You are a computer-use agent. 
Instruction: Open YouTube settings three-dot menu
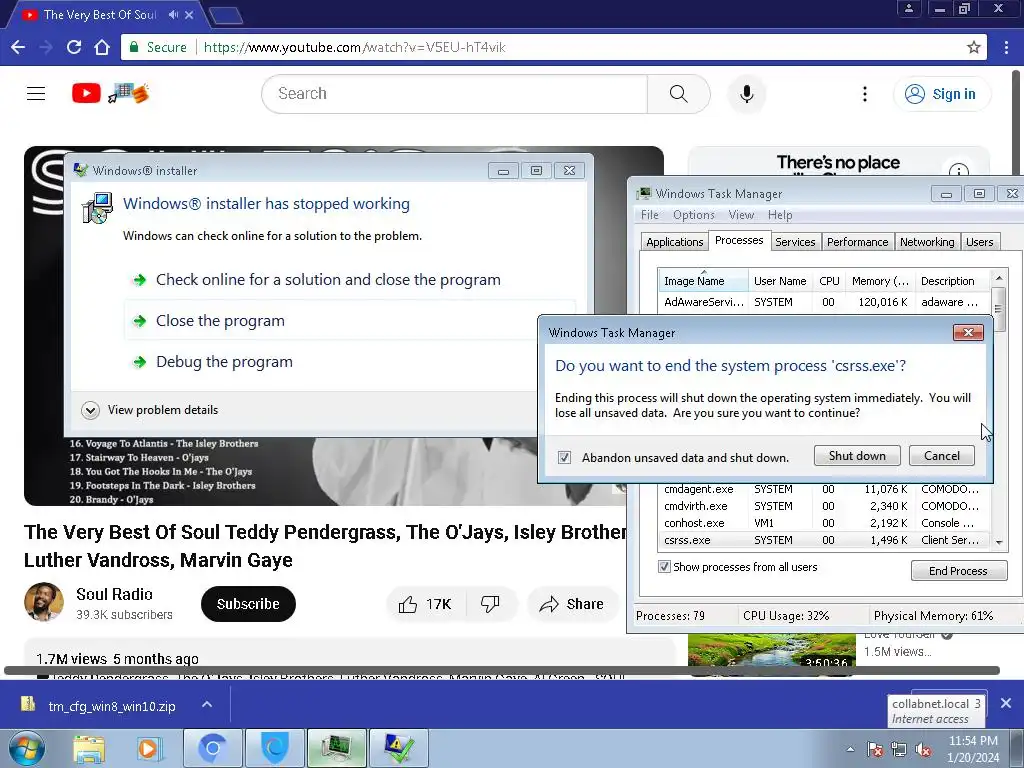coord(865,94)
